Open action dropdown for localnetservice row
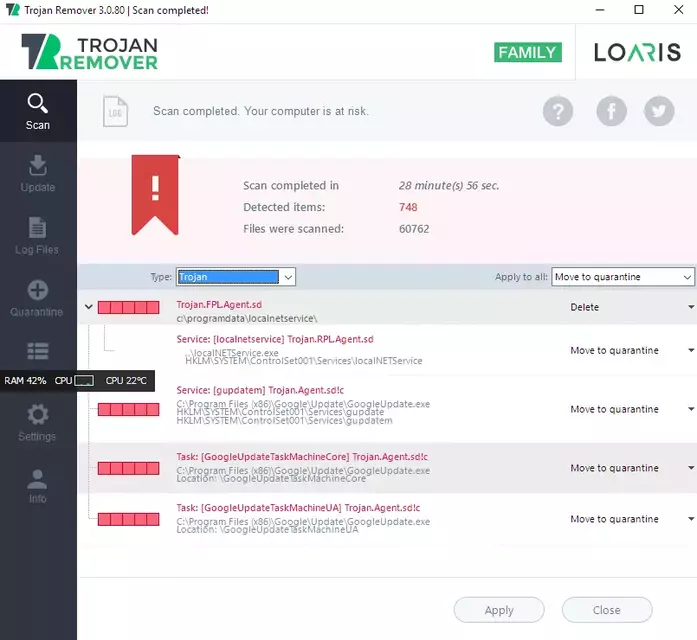 click(x=691, y=350)
